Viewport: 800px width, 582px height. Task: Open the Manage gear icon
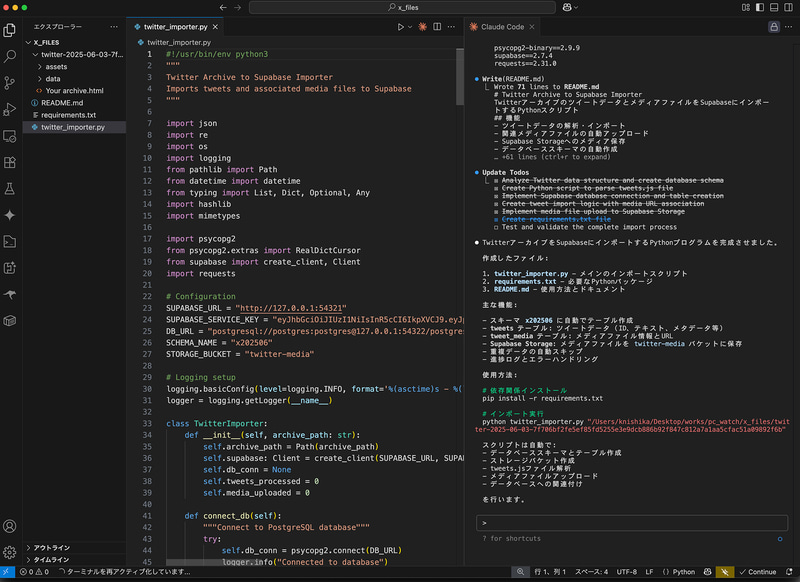[x=10, y=551]
